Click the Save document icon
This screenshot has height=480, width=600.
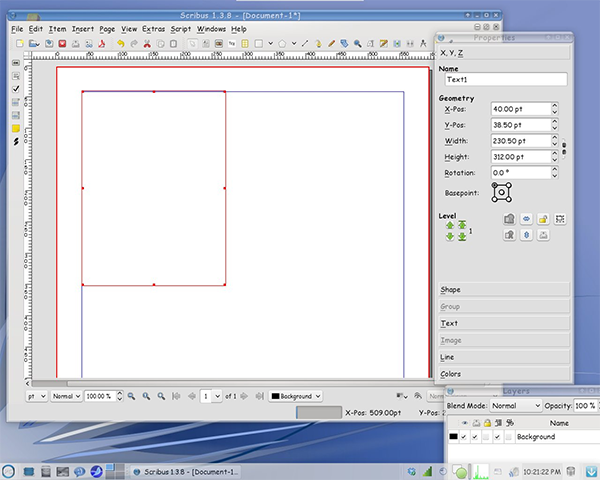click(49, 44)
